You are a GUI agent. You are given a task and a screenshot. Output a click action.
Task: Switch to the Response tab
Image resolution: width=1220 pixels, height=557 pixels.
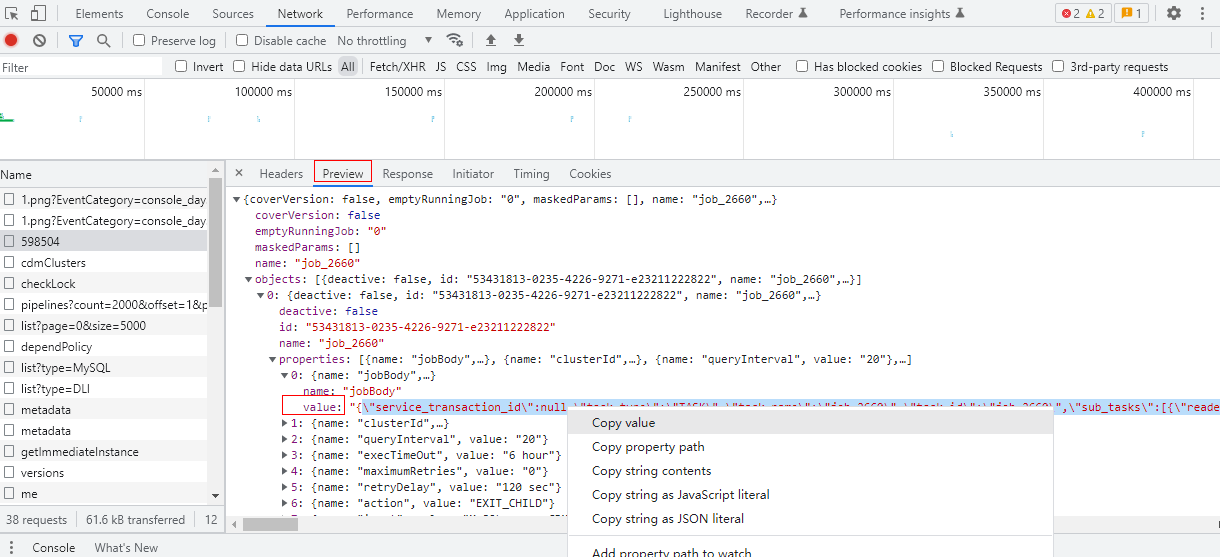point(407,174)
